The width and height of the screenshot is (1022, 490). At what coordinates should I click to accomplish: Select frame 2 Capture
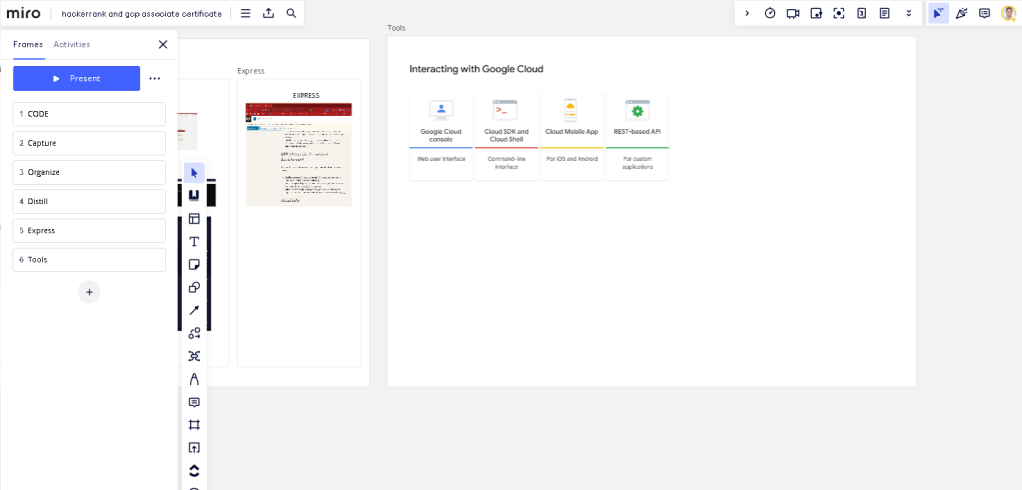click(89, 143)
